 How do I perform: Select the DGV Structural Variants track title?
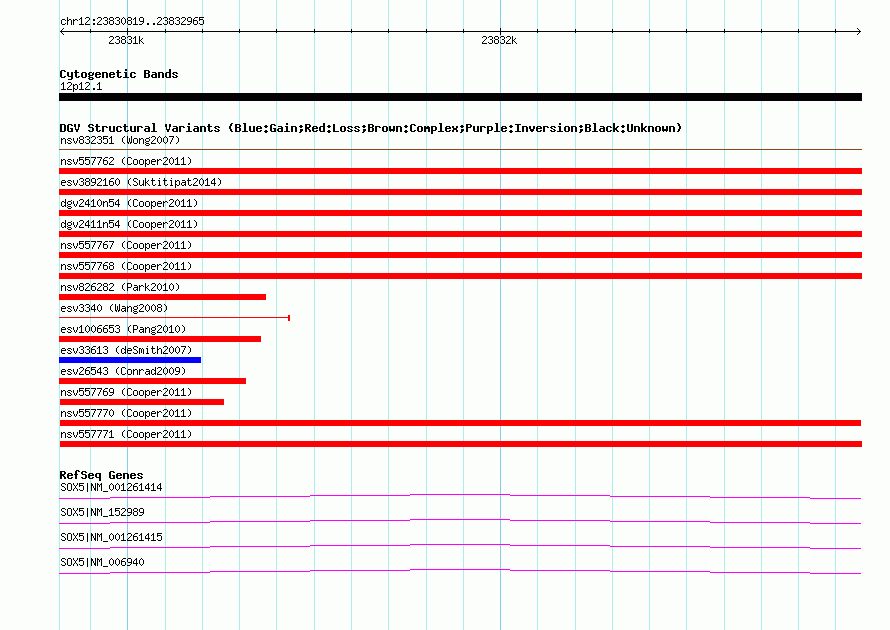(x=371, y=128)
